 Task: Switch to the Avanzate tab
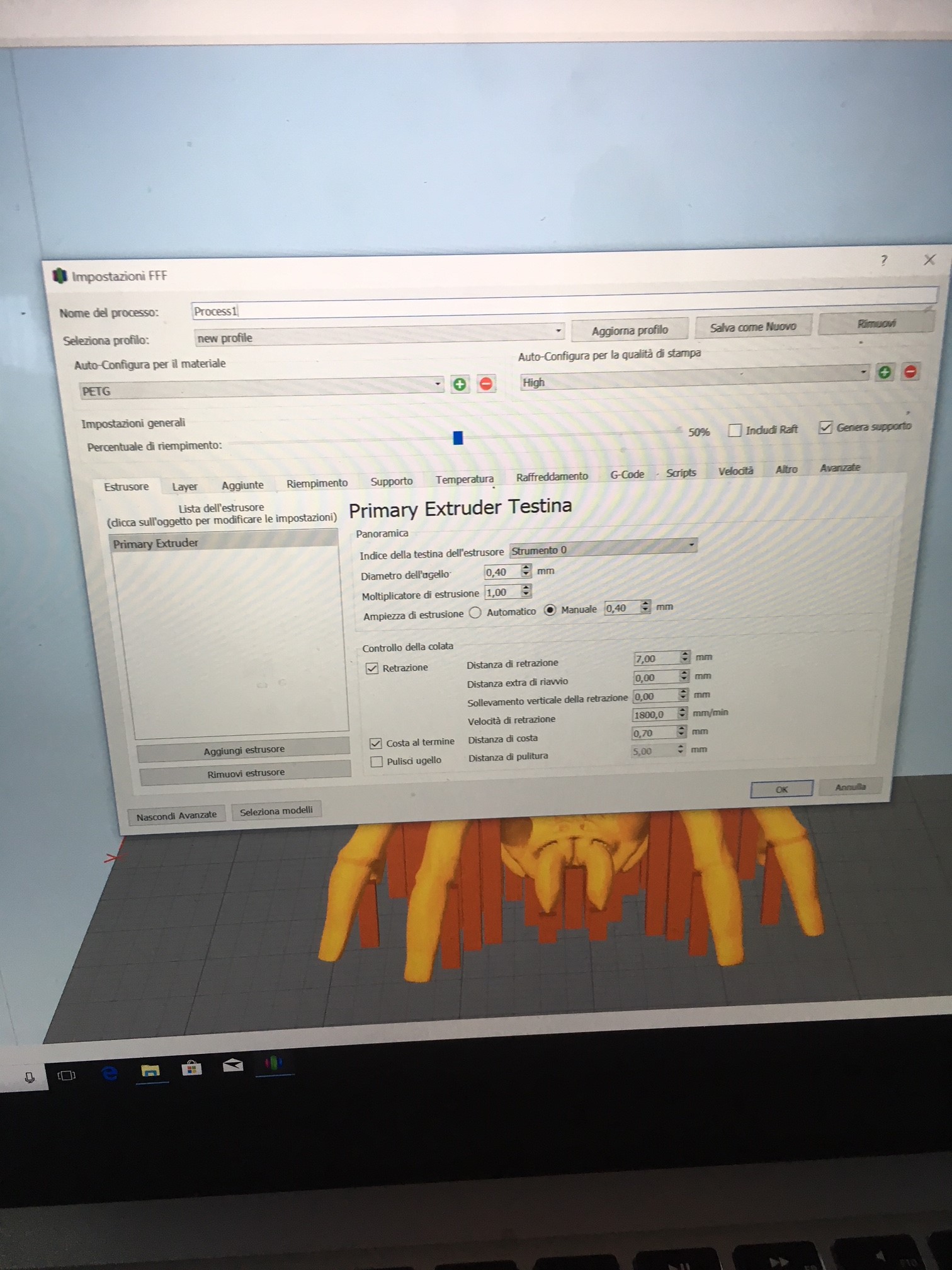(840, 467)
